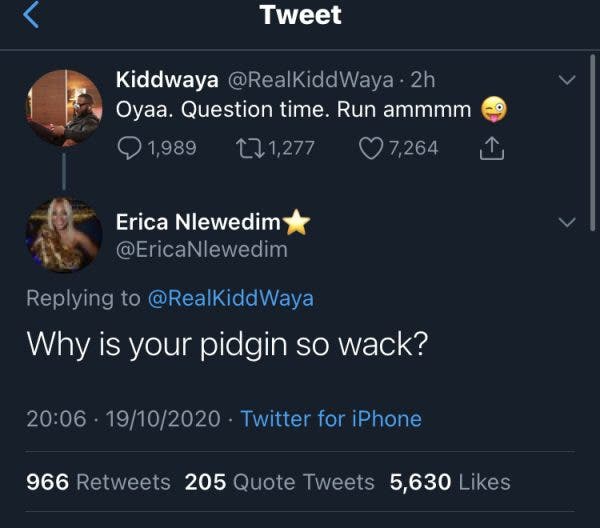Open the @RealKiddWaya mention link

coord(230,298)
